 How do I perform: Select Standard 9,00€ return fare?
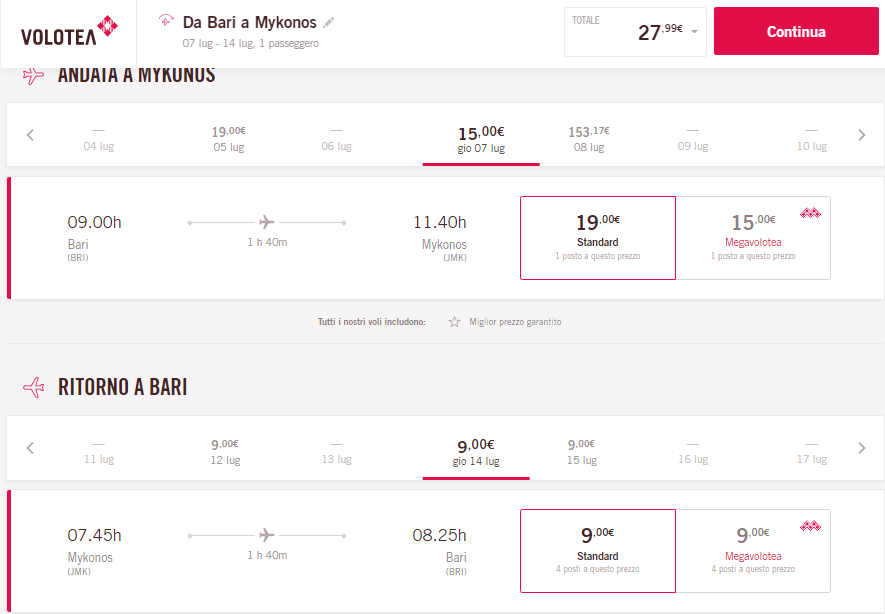[598, 551]
